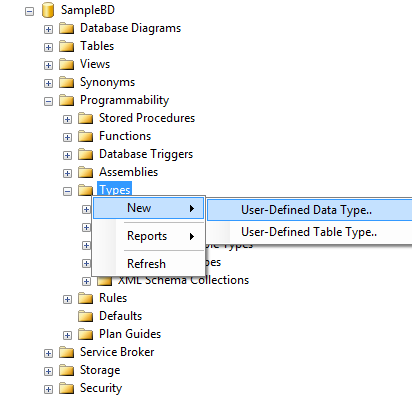Select the Tables label

(97, 46)
